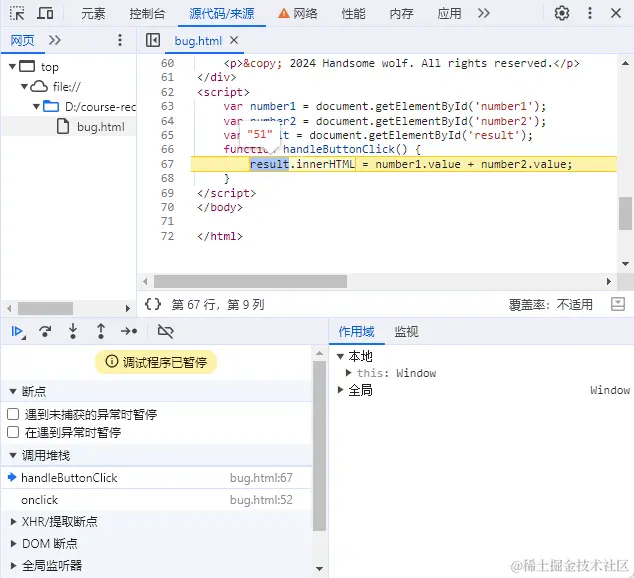The width and height of the screenshot is (634, 578).
Task: Click the editor horizontal scrollbar thumb
Action: [250, 281]
